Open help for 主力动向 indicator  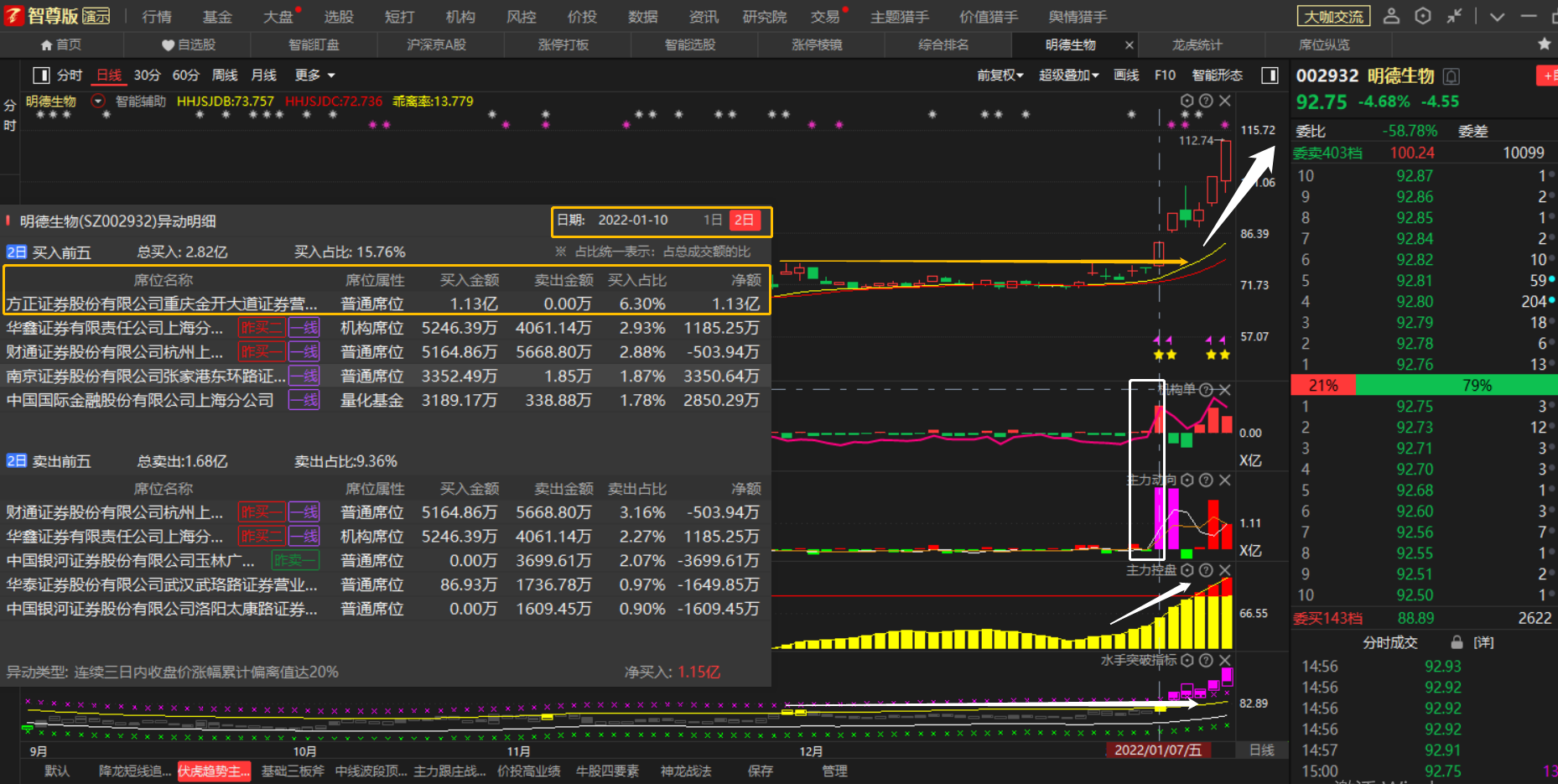click(1206, 480)
